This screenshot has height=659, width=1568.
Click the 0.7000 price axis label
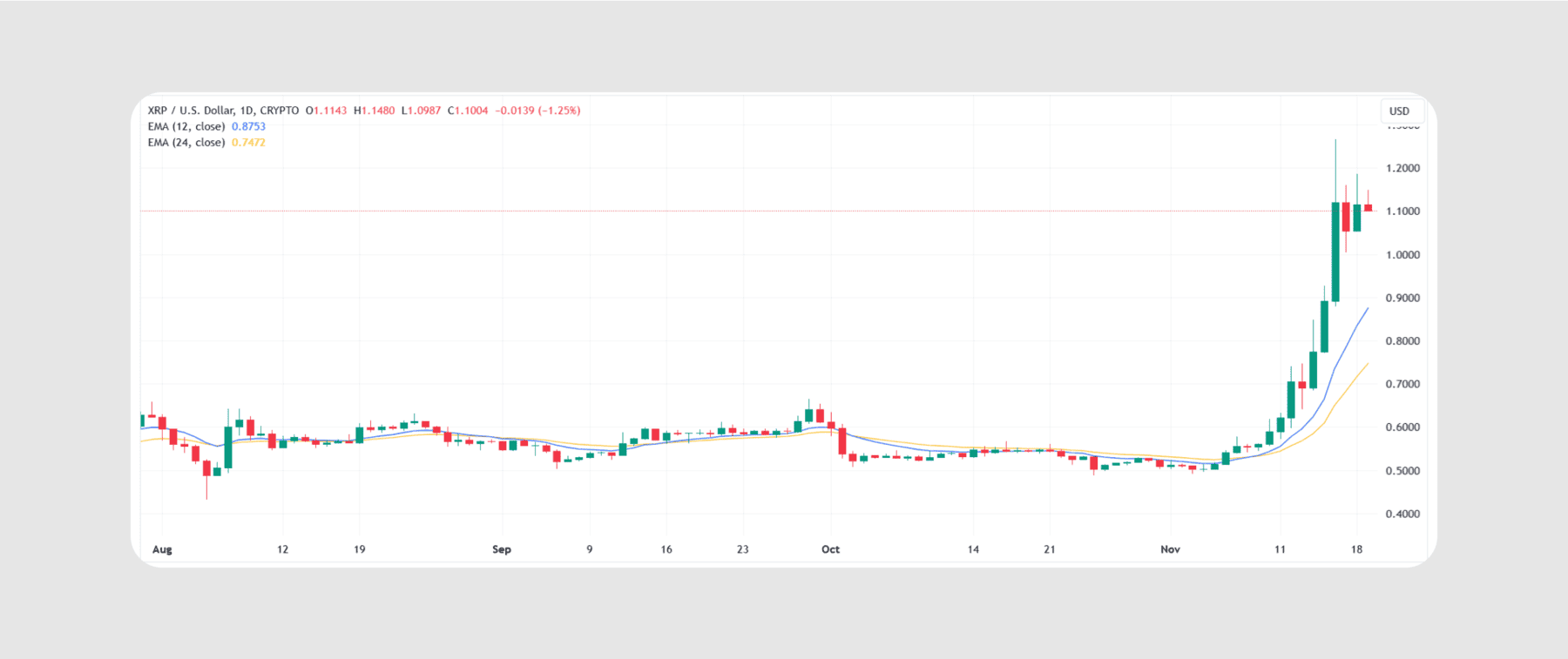click(1402, 384)
